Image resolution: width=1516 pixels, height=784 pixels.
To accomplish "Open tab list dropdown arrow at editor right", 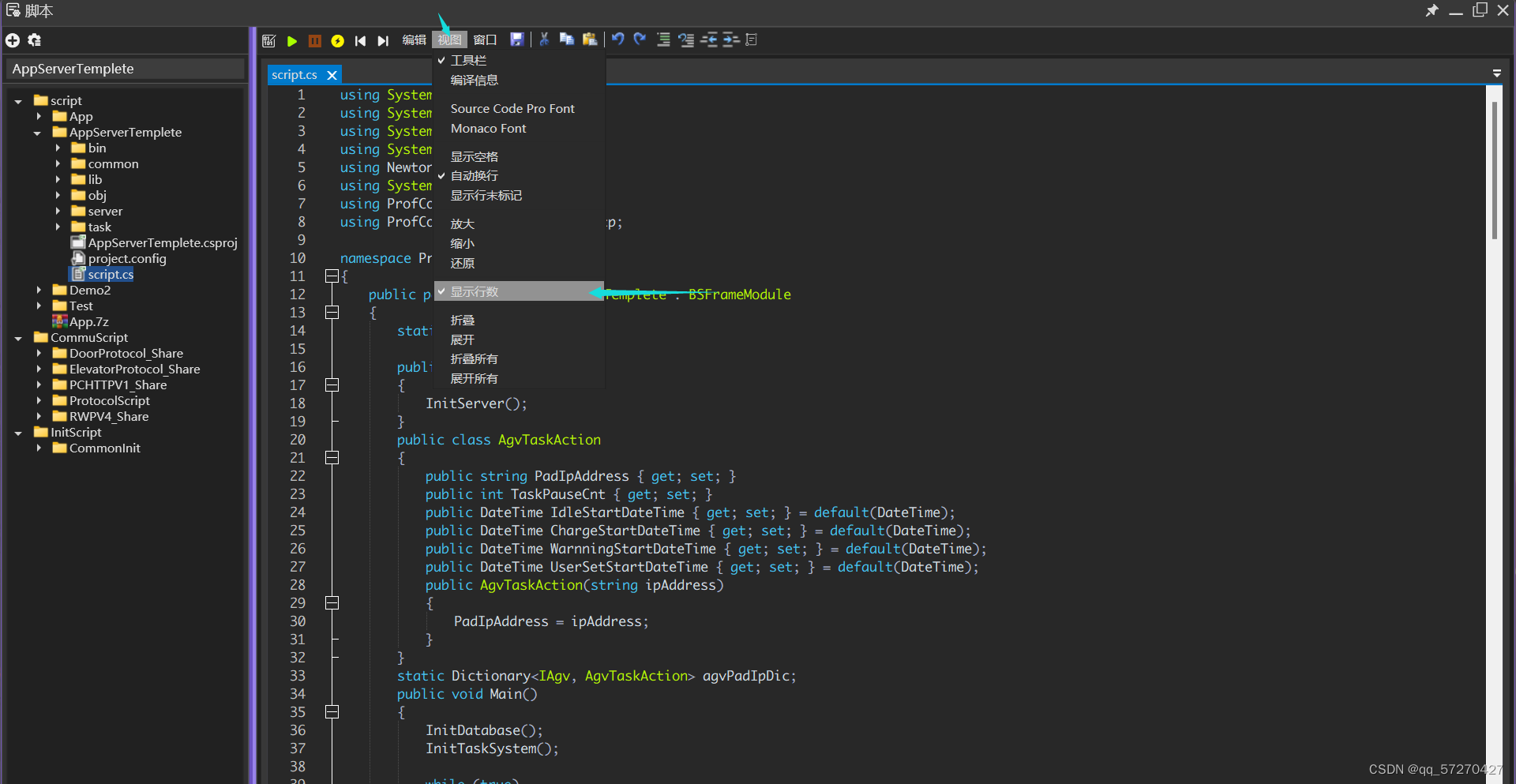I will point(1496,73).
